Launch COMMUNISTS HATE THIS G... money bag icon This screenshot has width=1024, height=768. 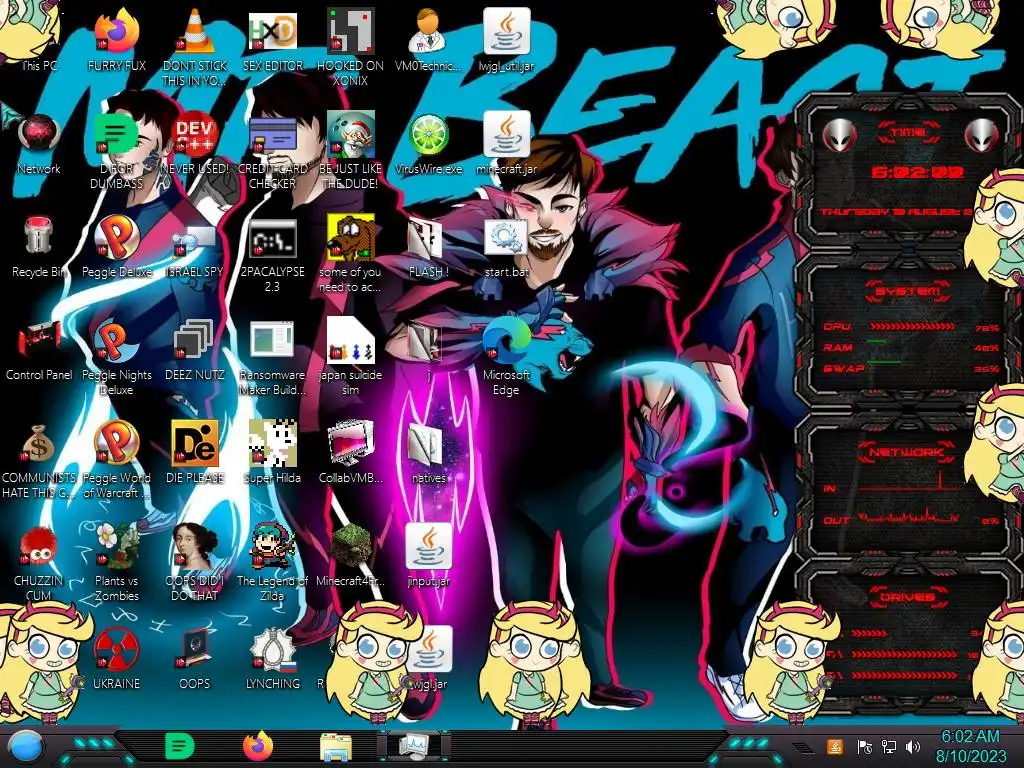coord(39,460)
